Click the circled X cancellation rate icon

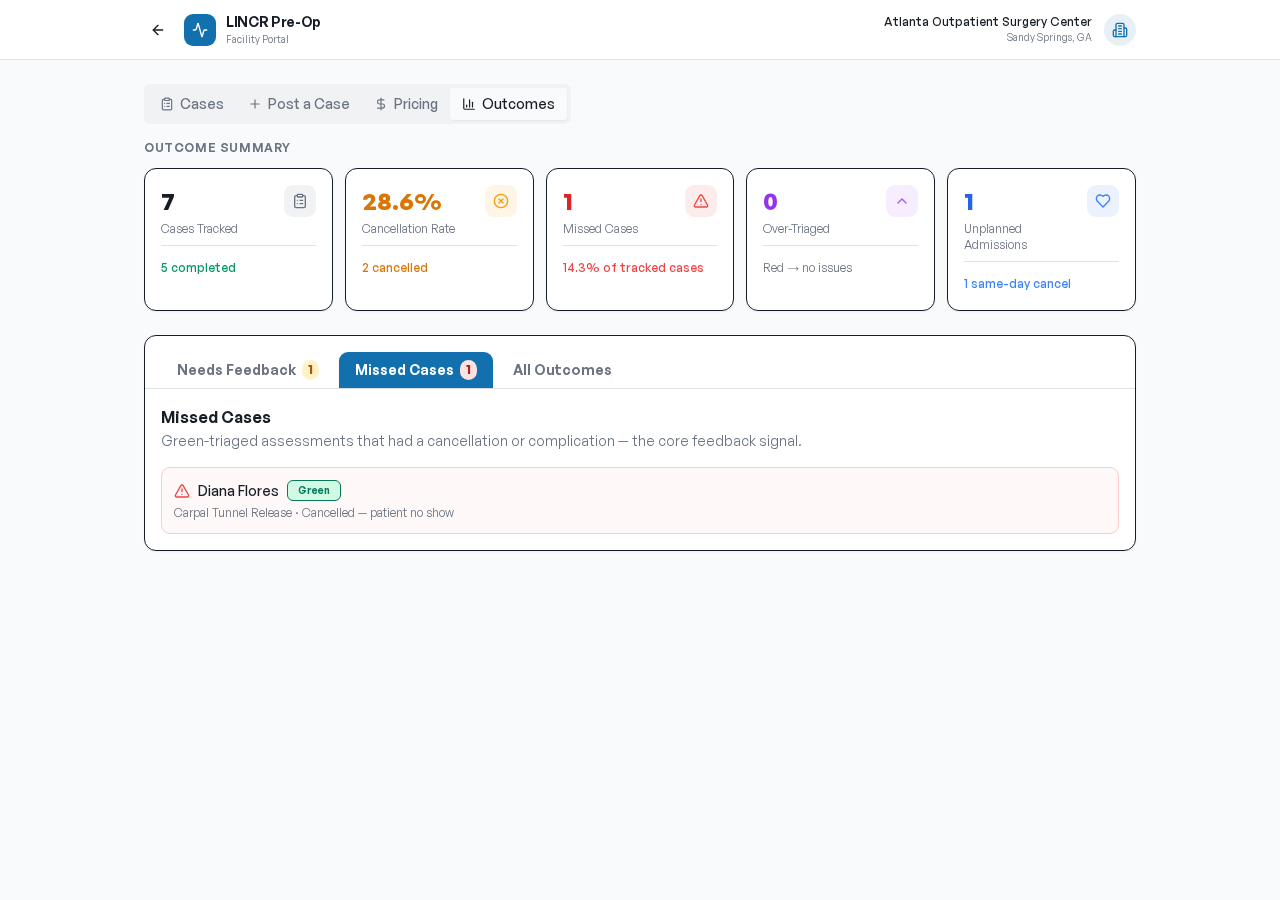click(x=501, y=201)
